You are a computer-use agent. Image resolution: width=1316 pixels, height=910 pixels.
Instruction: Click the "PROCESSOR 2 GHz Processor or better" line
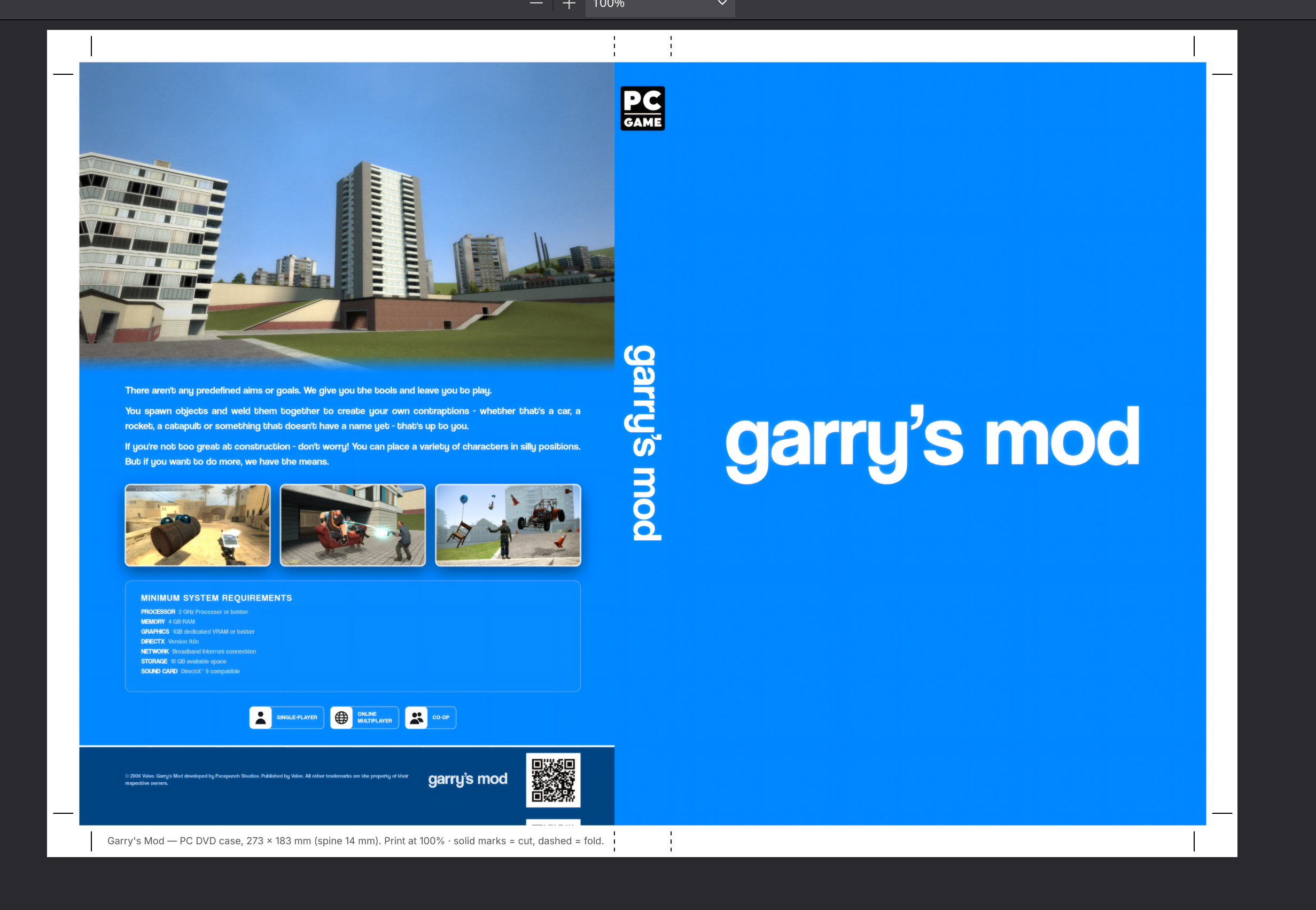click(194, 612)
